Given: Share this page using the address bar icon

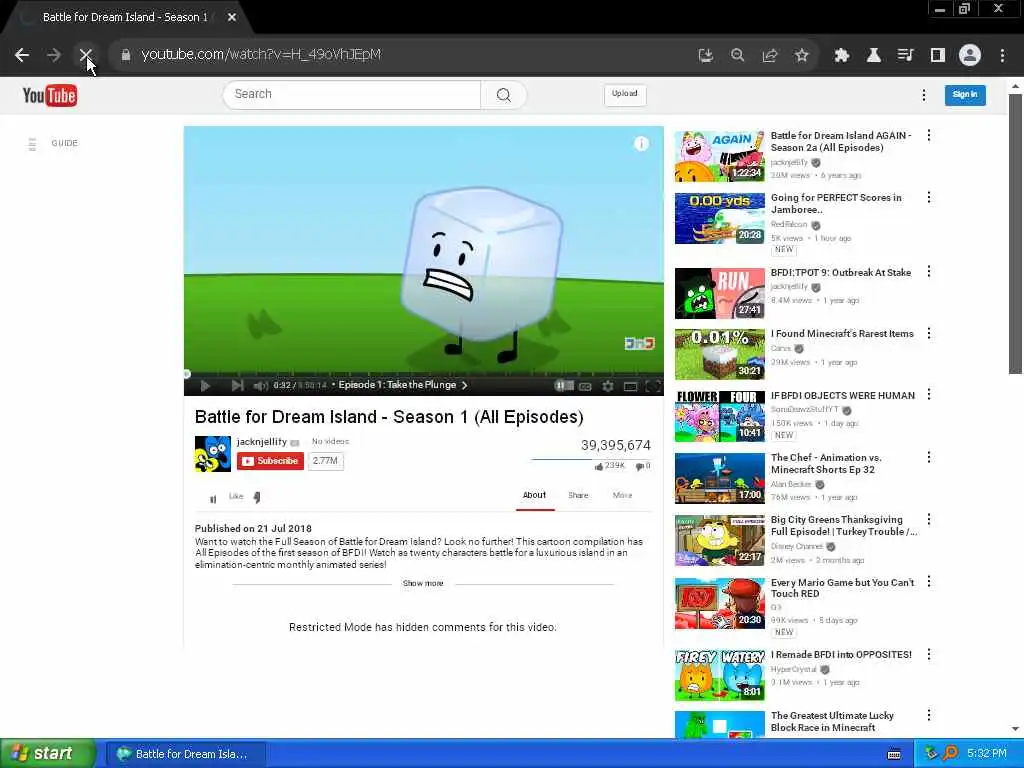Looking at the screenshot, I should 770,56.
